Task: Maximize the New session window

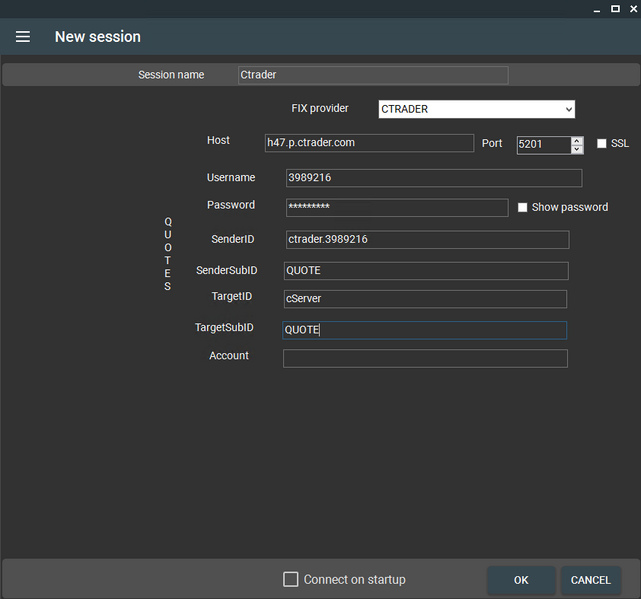Action: click(x=614, y=8)
